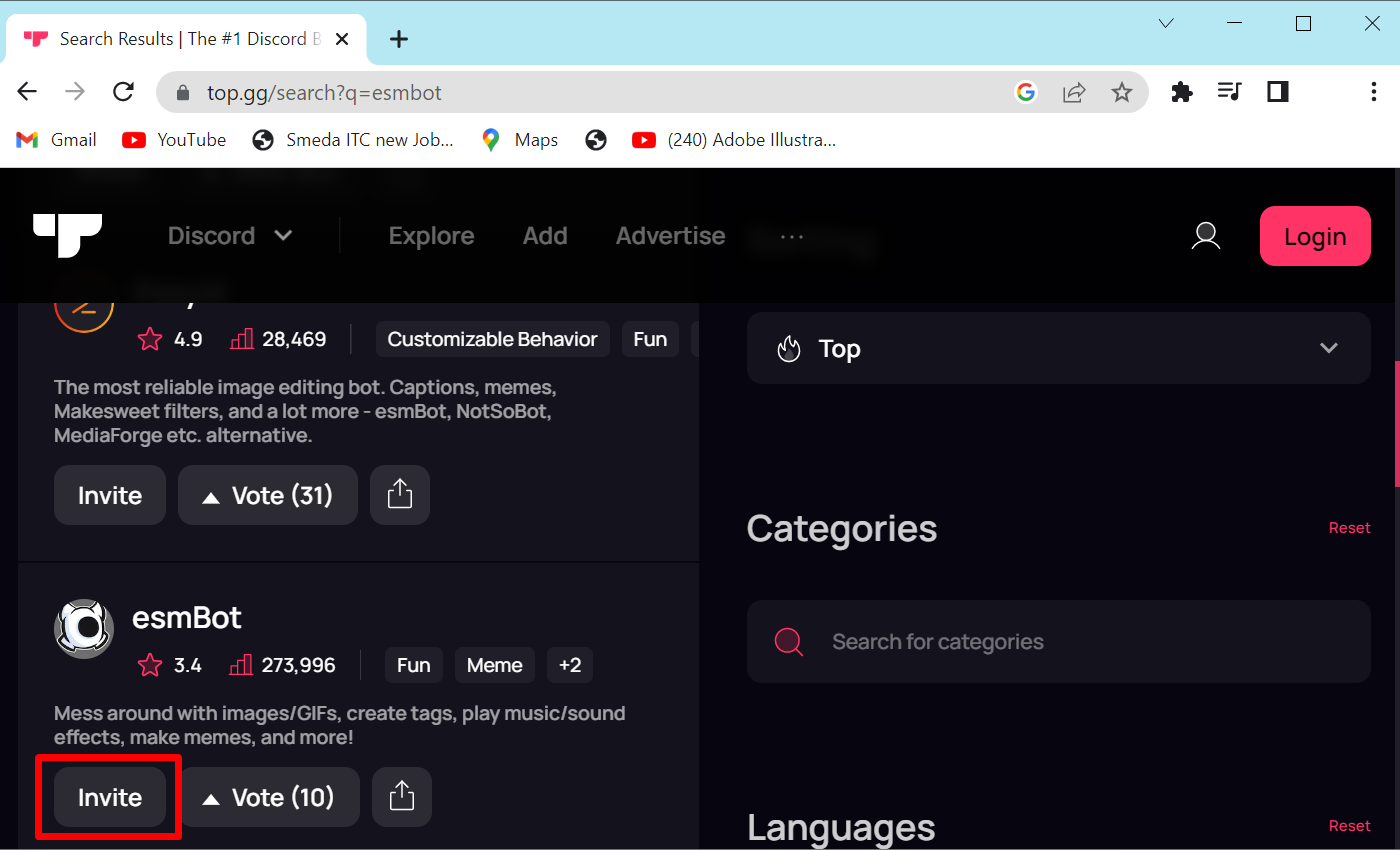
Task: Open the user profile icon
Action: click(x=1206, y=236)
